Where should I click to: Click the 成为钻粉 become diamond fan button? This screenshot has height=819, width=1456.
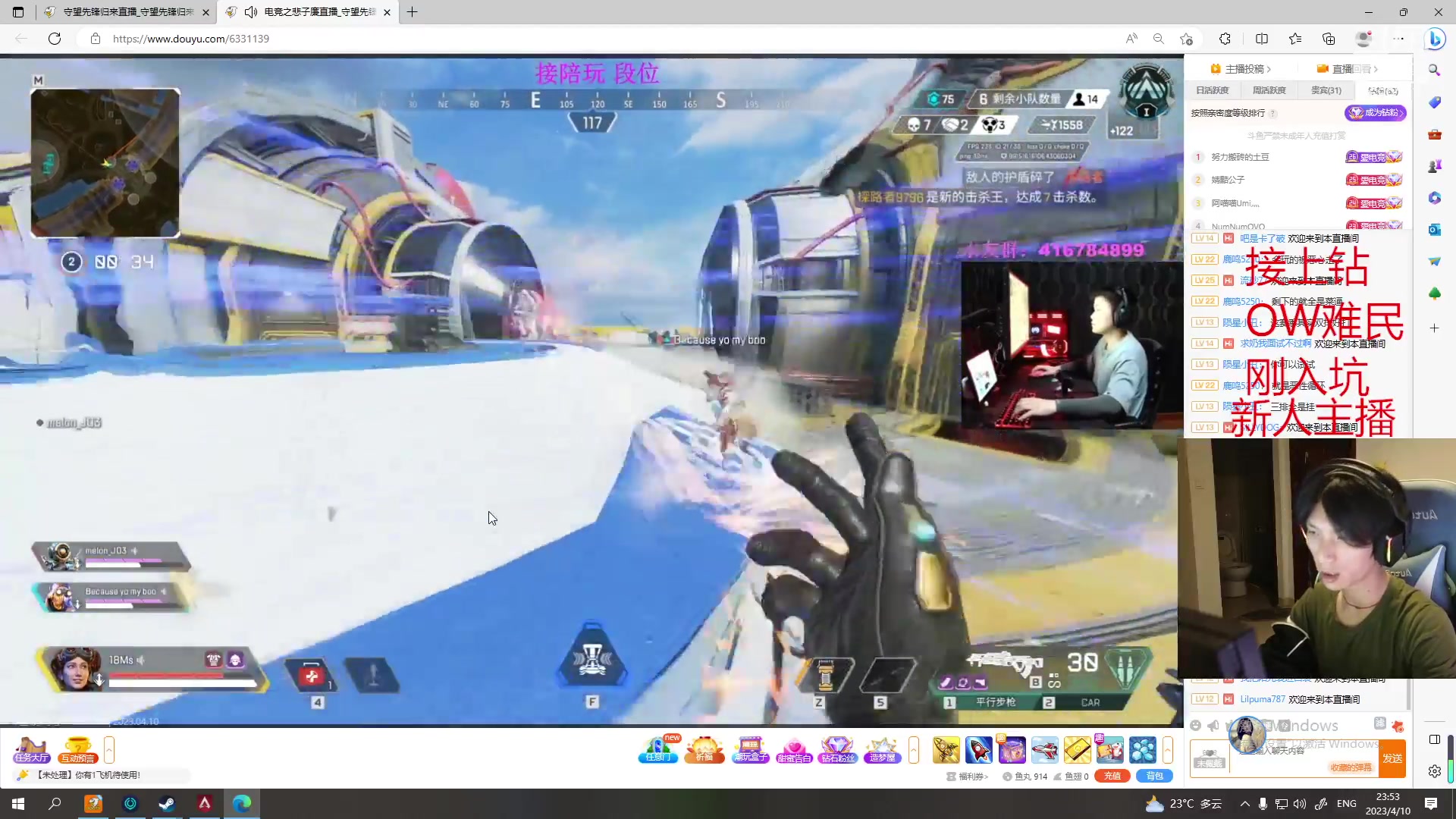pos(1376,113)
